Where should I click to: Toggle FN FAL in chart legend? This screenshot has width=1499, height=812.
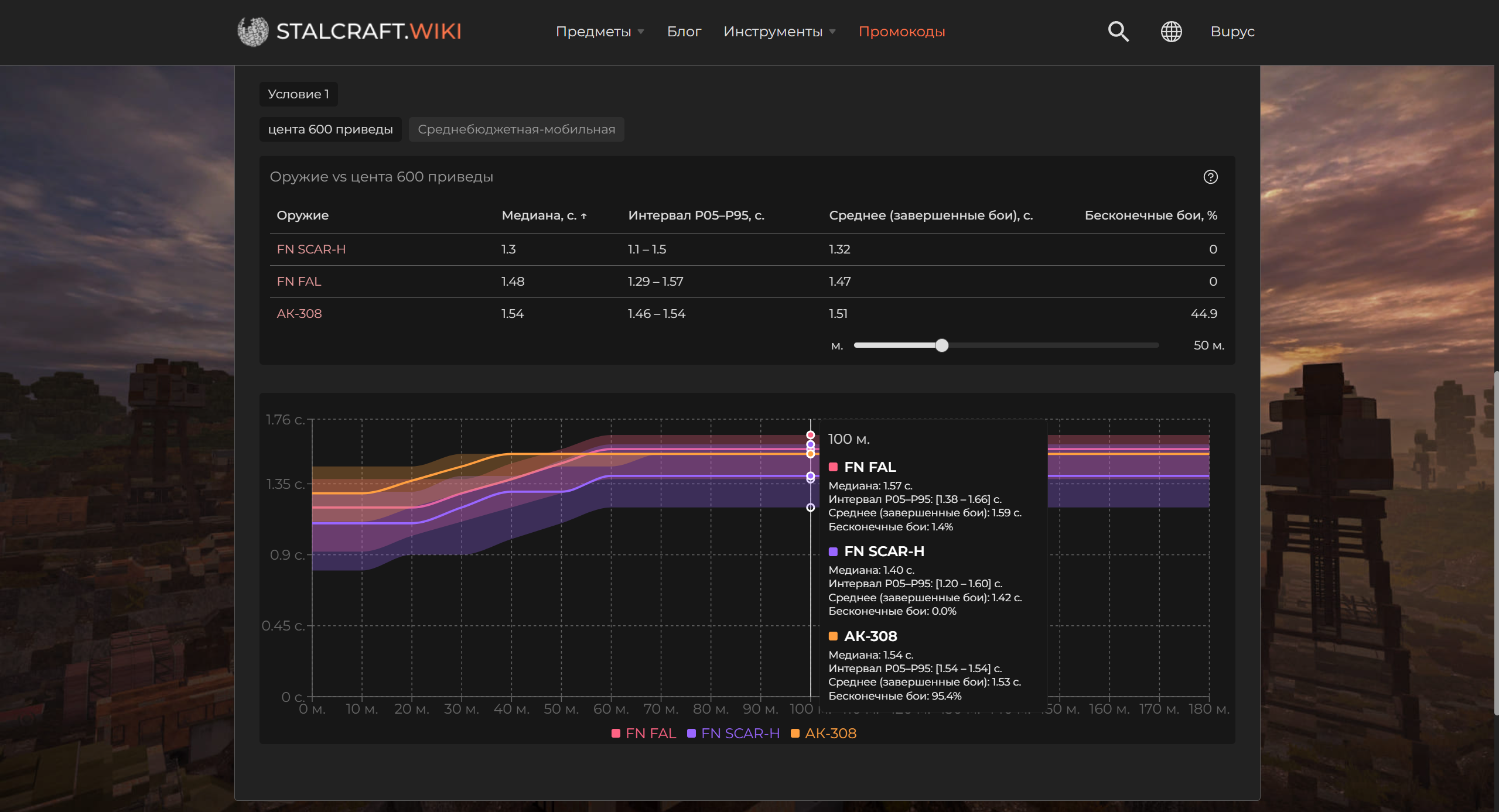643,733
